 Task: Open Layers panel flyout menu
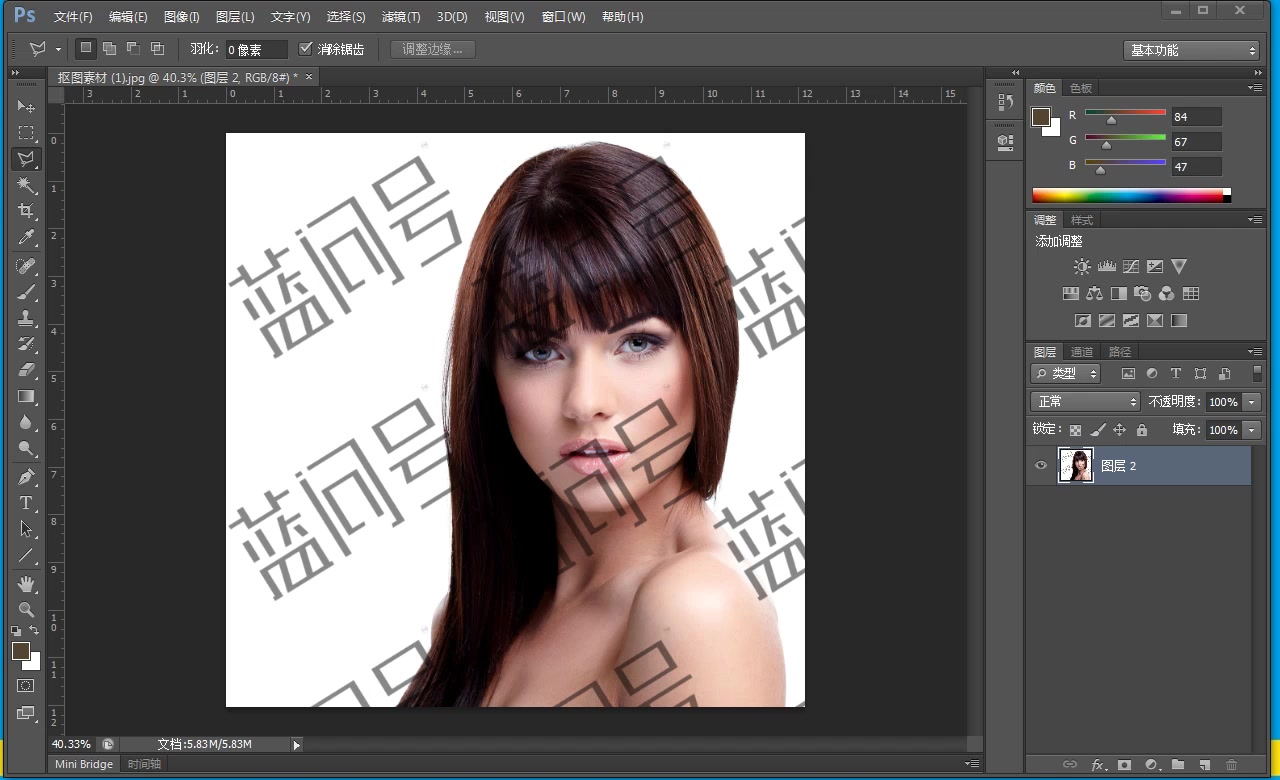pos(1254,352)
